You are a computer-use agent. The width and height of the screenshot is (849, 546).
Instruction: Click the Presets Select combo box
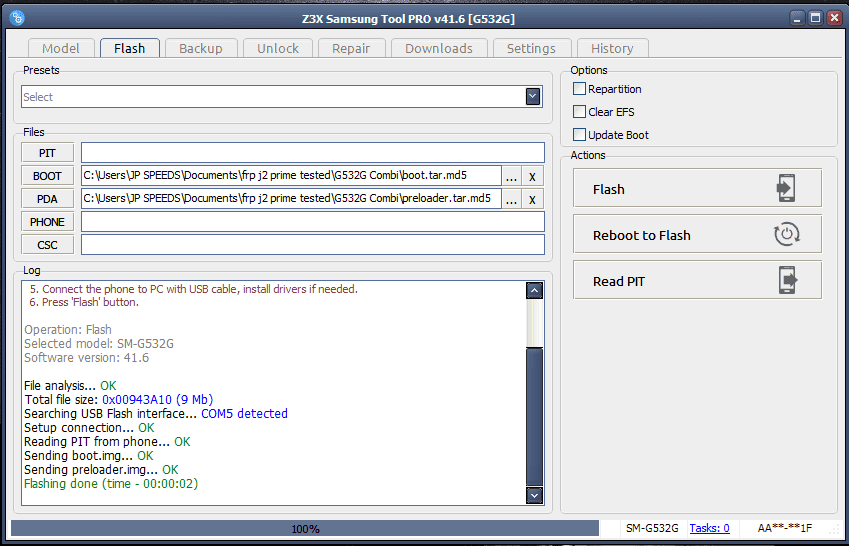[x=282, y=96]
